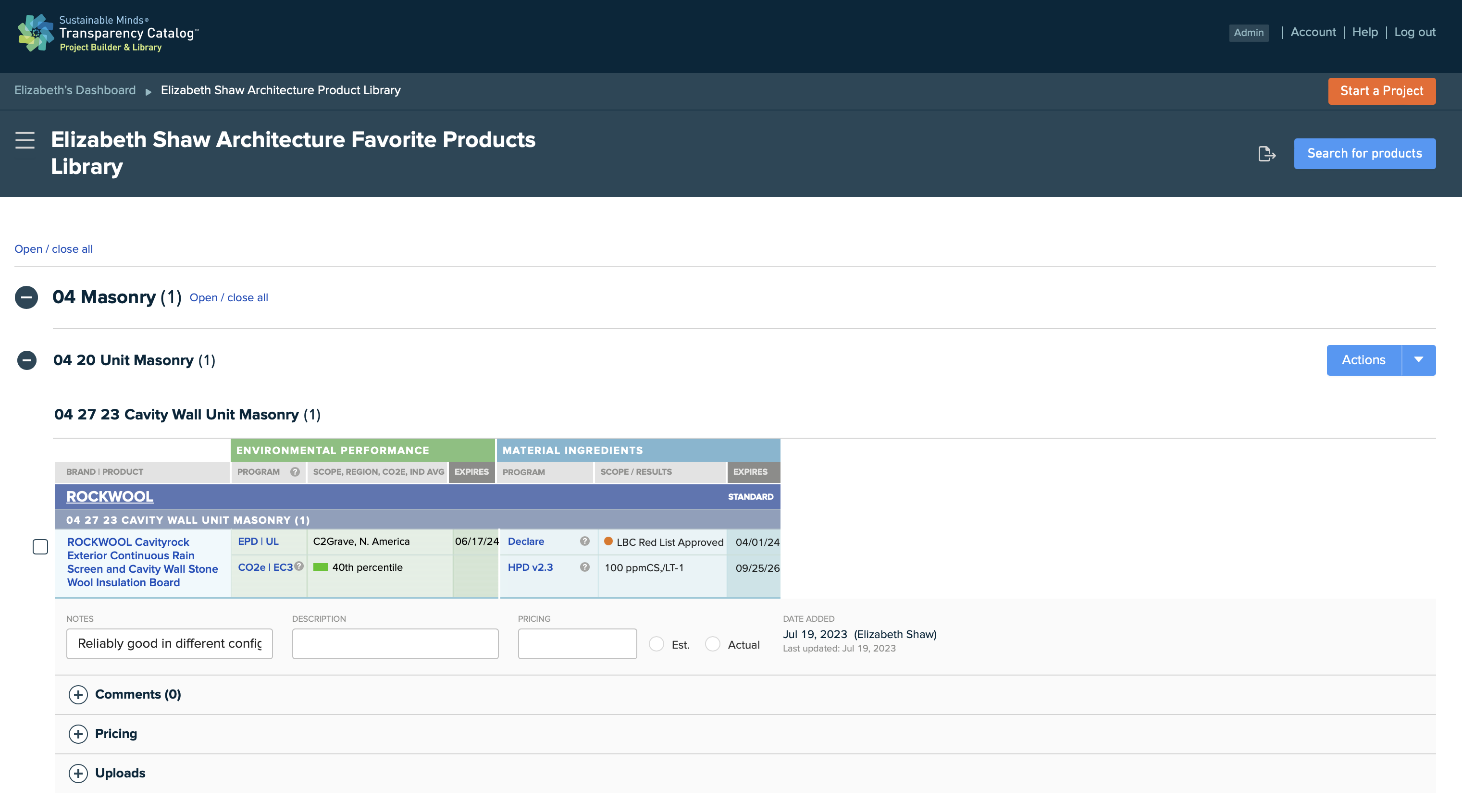
Task: Click the orange LBC Red List dot
Action: pyautogui.click(x=608, y=541)
